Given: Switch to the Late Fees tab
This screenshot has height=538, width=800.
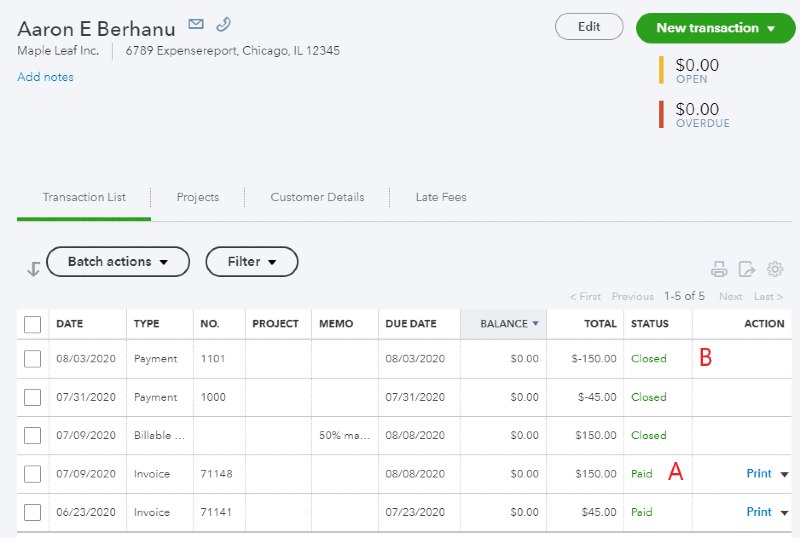Looking at the screenshot, I should pos(441,197).
